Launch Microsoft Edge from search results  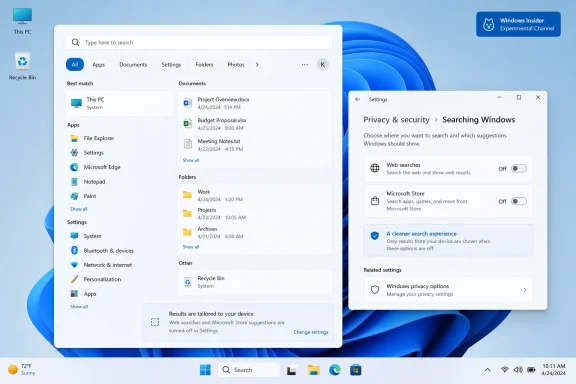[95, 167]
